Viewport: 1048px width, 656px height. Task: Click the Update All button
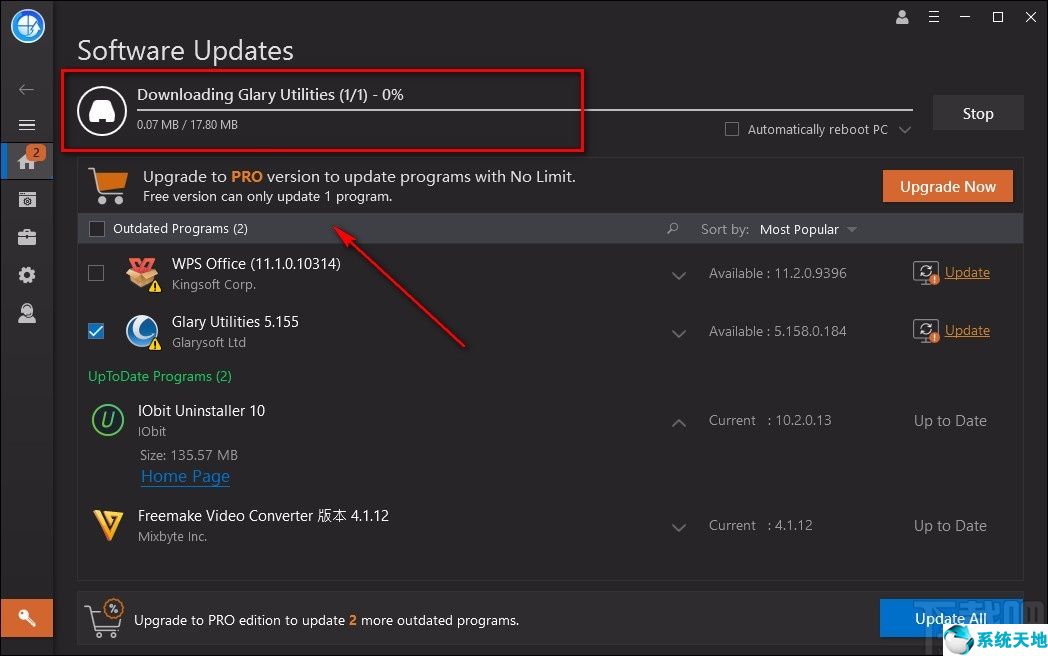click(950, 618)
